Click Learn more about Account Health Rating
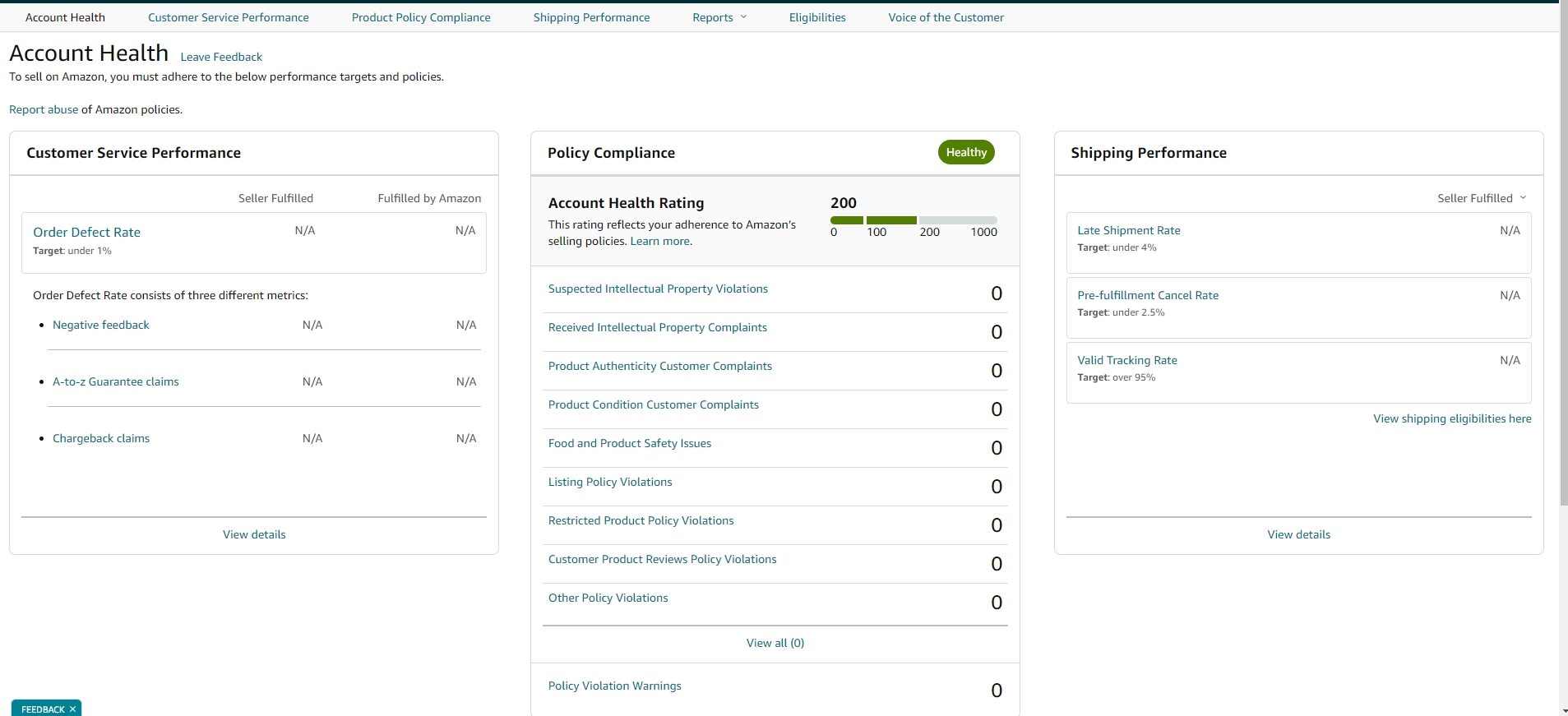This screenshot has width=1568, height=716. tap(660, 241)
